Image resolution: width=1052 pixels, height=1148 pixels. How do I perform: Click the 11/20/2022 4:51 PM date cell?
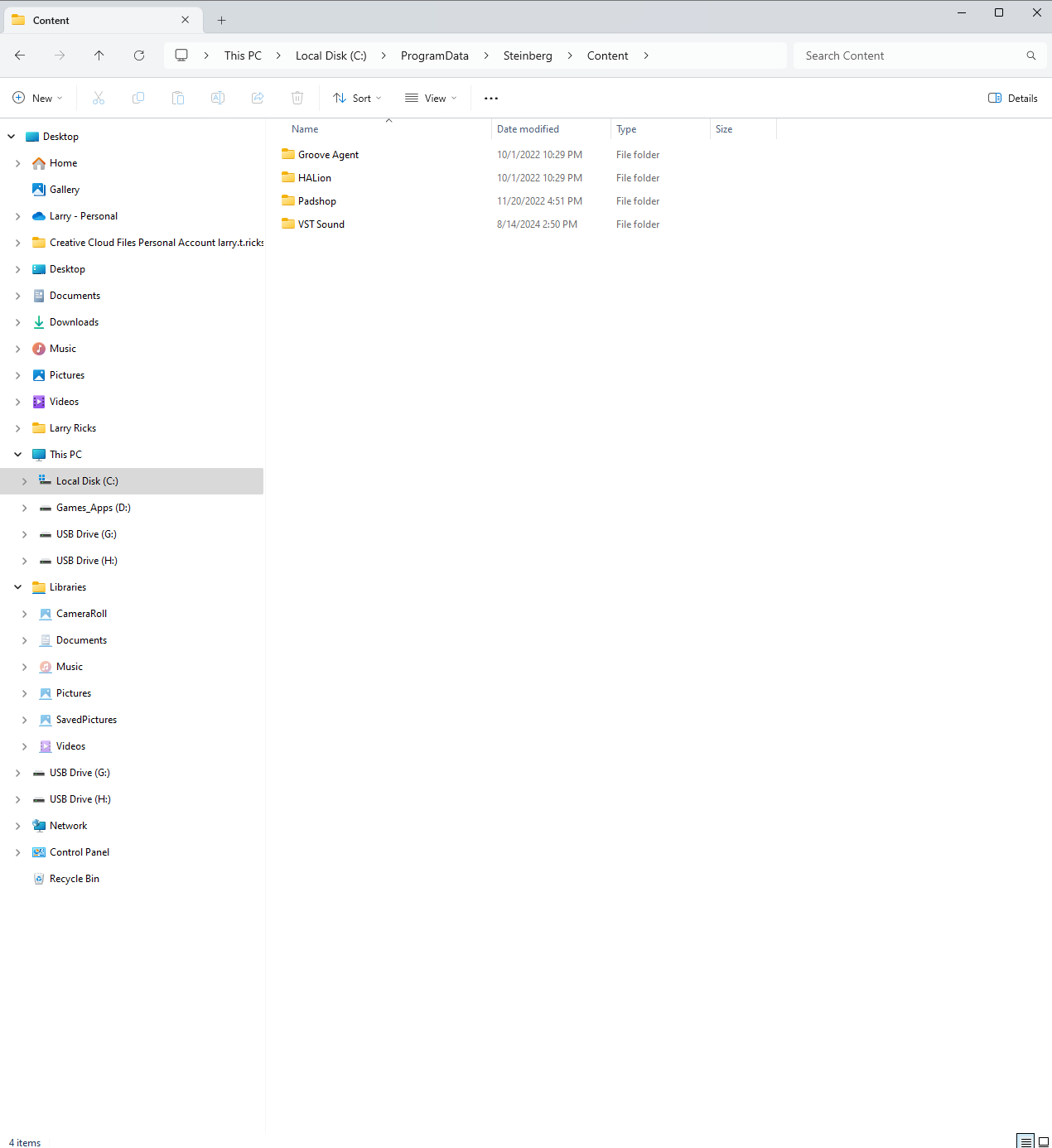(539, 201)
